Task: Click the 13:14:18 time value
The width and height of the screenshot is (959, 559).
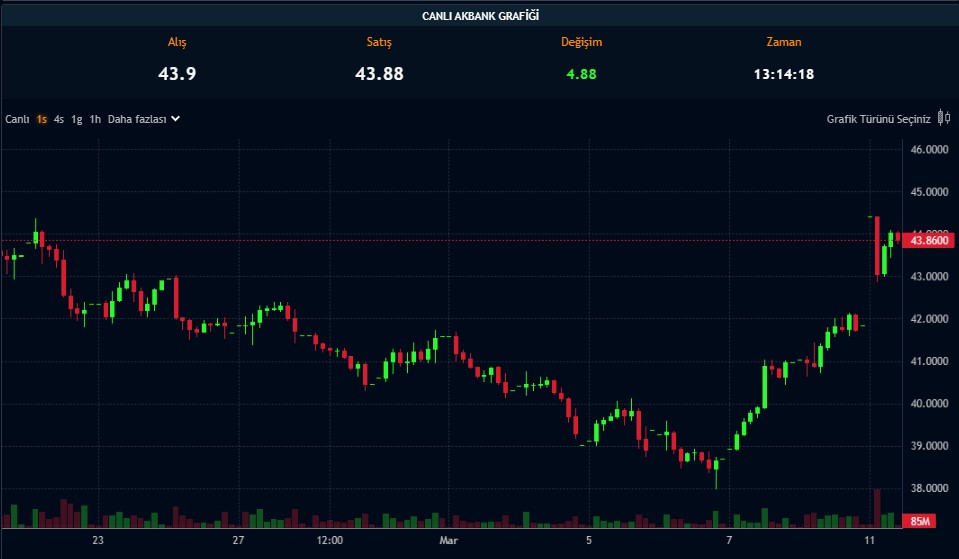Action: tap(783, 73)
